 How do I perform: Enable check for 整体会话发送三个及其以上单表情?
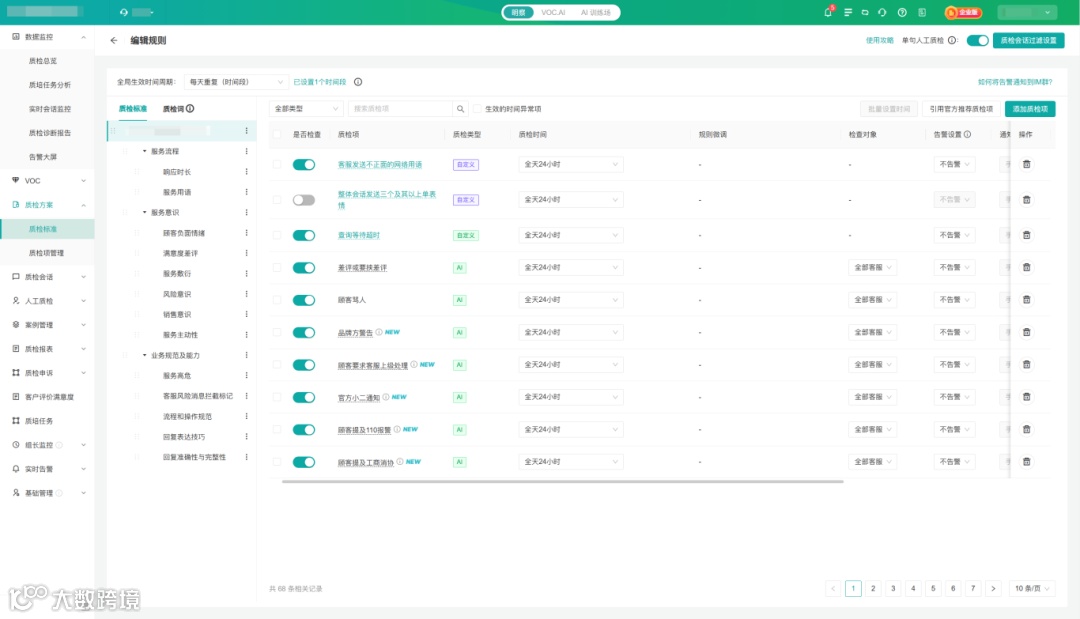click(304, 200)
